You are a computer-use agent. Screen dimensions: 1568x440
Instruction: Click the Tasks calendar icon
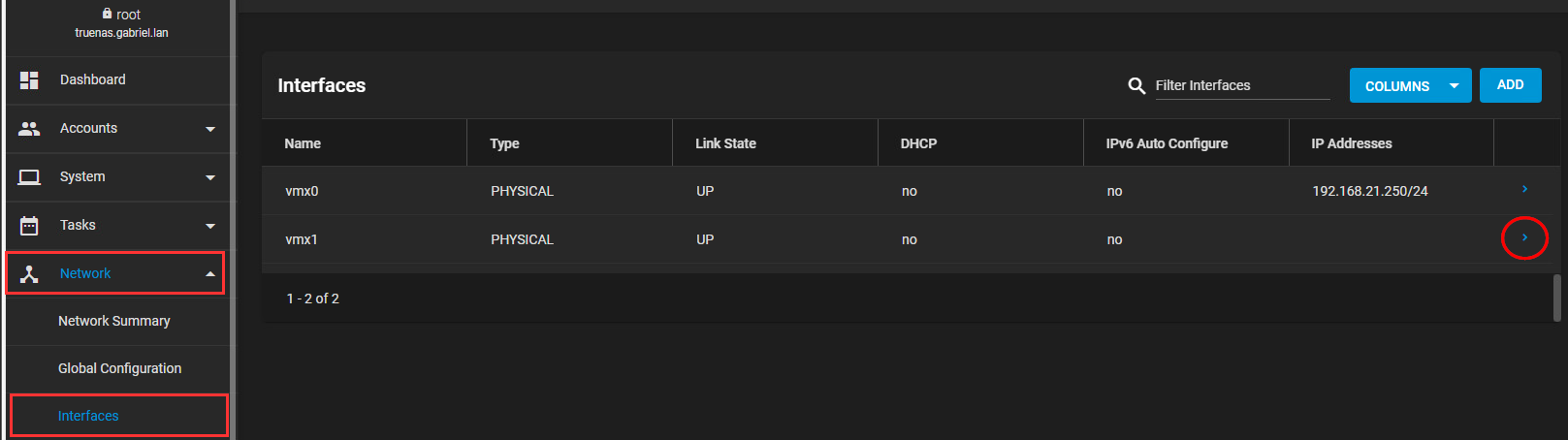[x=29, y=226]
